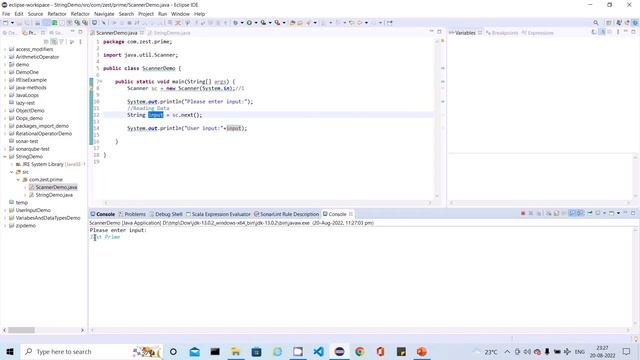Open Eclipse icon on taskbar

(x=339, y=351)
